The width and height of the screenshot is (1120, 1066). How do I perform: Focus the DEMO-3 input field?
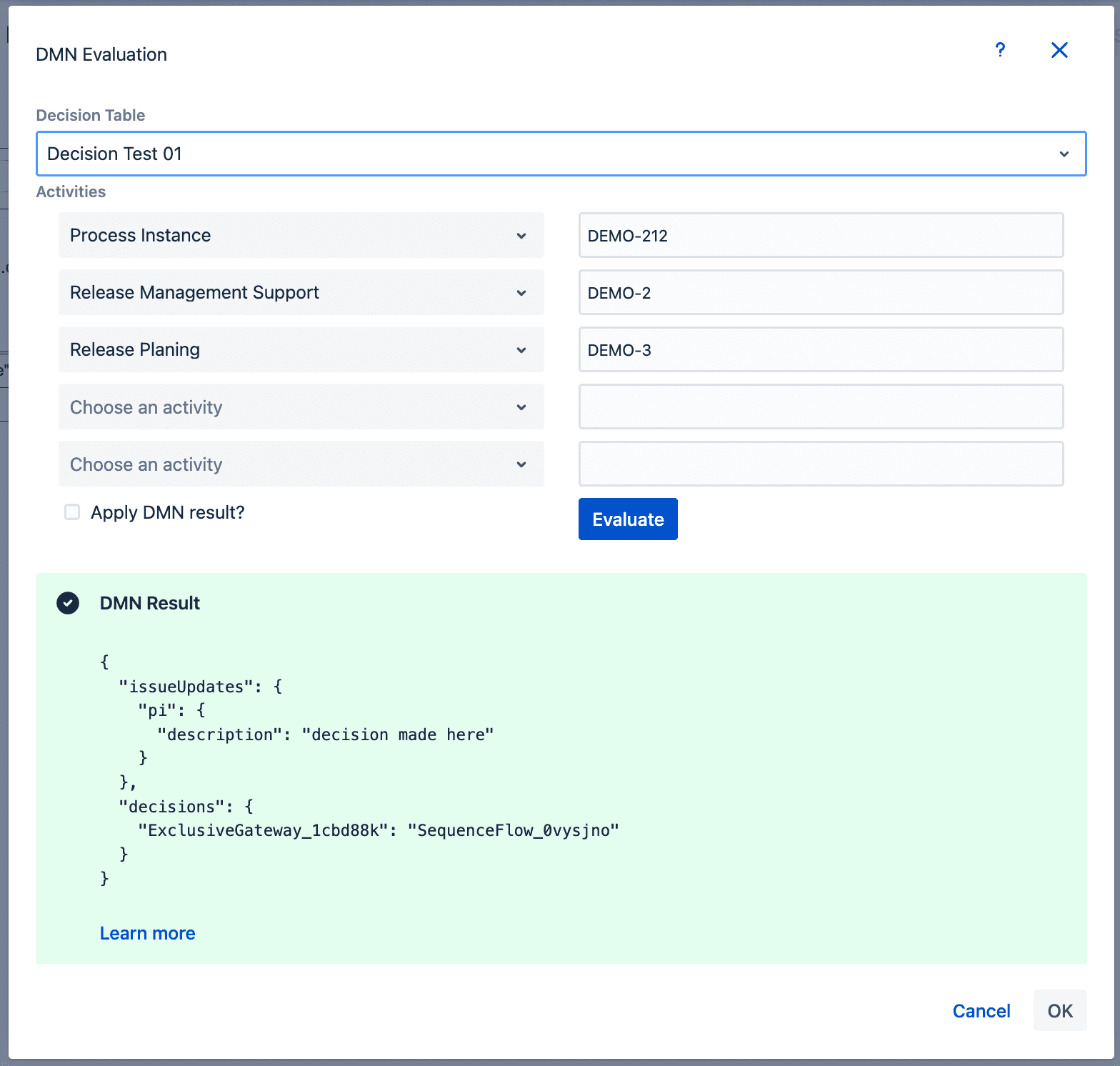click(x=821, y=349)
